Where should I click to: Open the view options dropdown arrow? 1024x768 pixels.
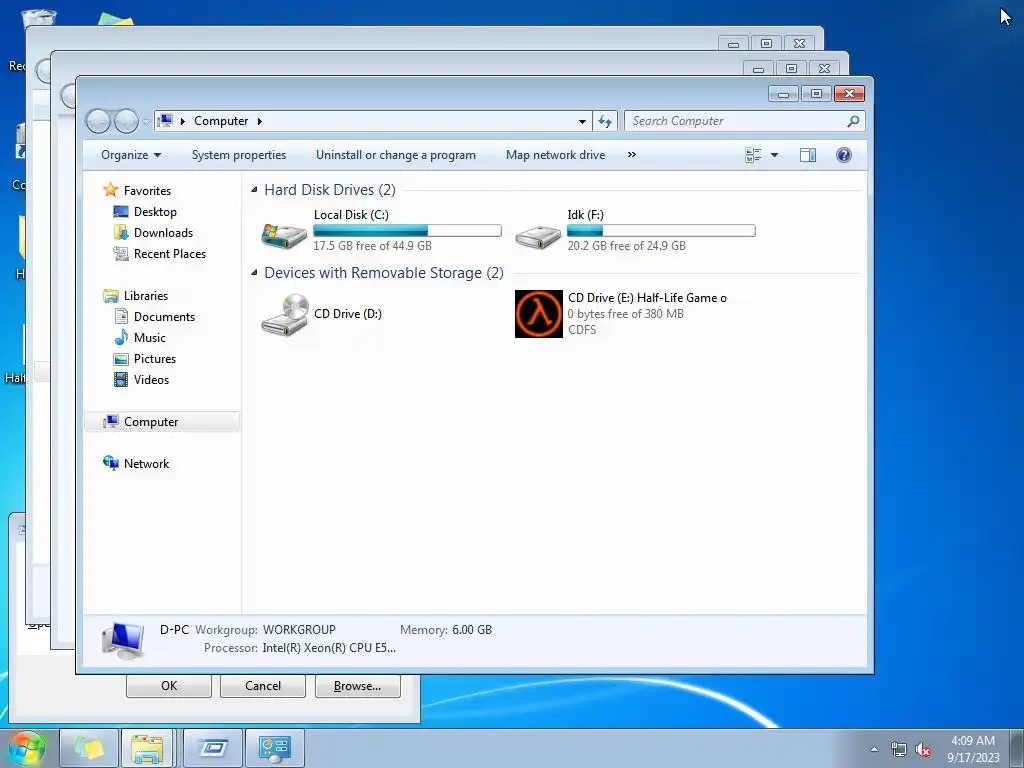click(775, 155)
